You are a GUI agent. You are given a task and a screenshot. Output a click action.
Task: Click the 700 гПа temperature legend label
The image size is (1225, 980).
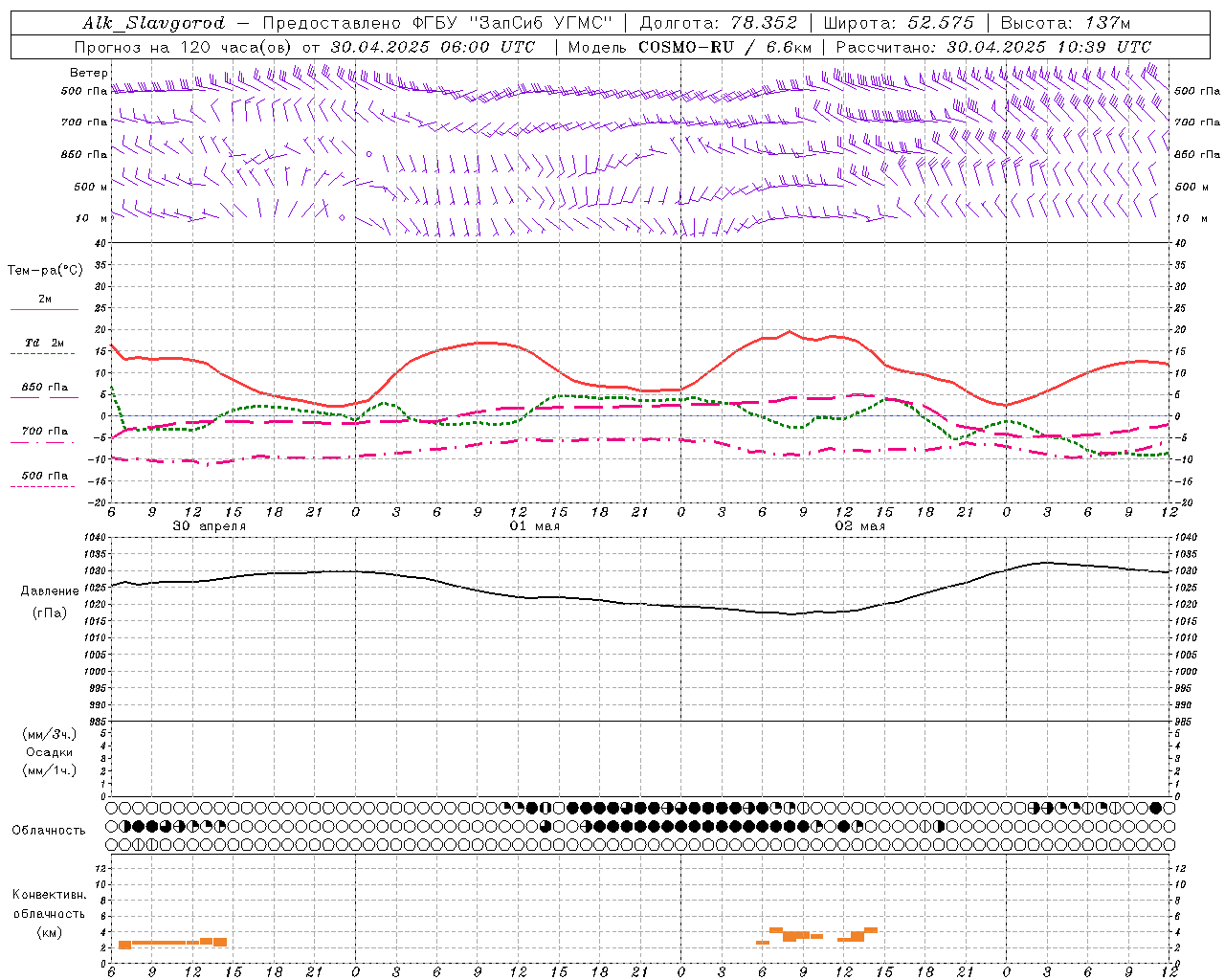pyautogui.click(x=45, y=432)
